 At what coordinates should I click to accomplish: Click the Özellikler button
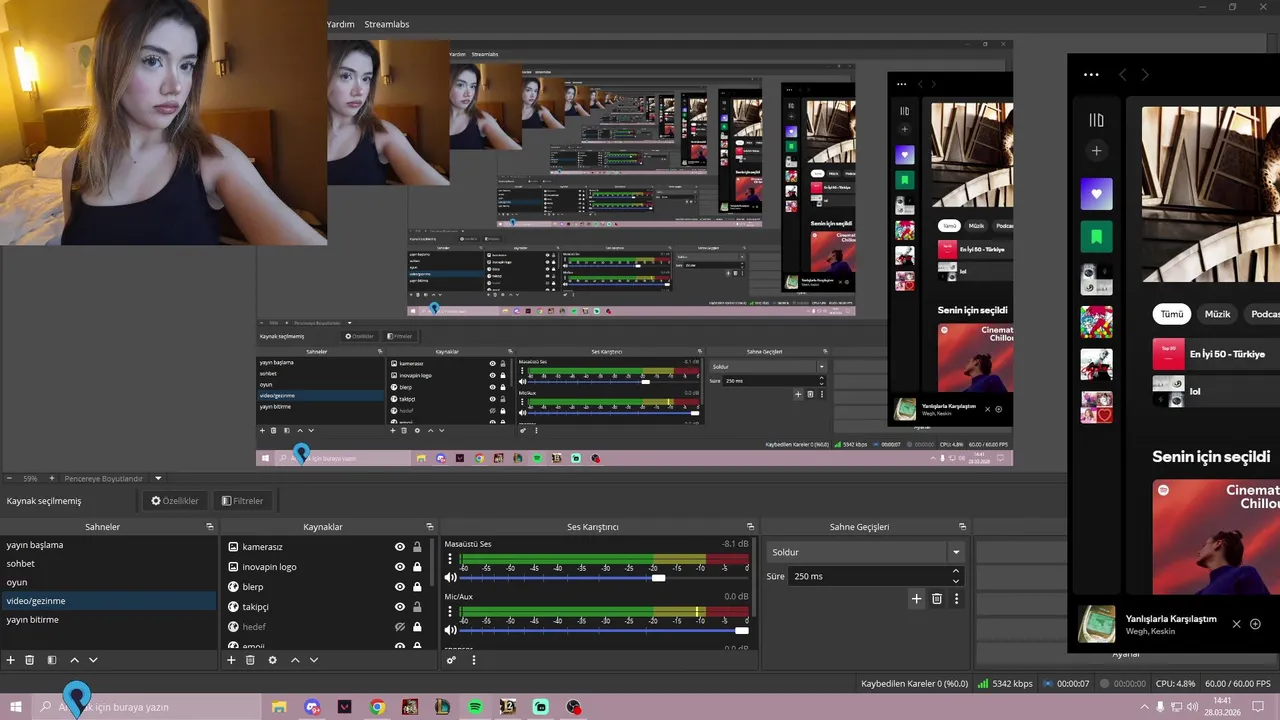[x=175, y=501]
